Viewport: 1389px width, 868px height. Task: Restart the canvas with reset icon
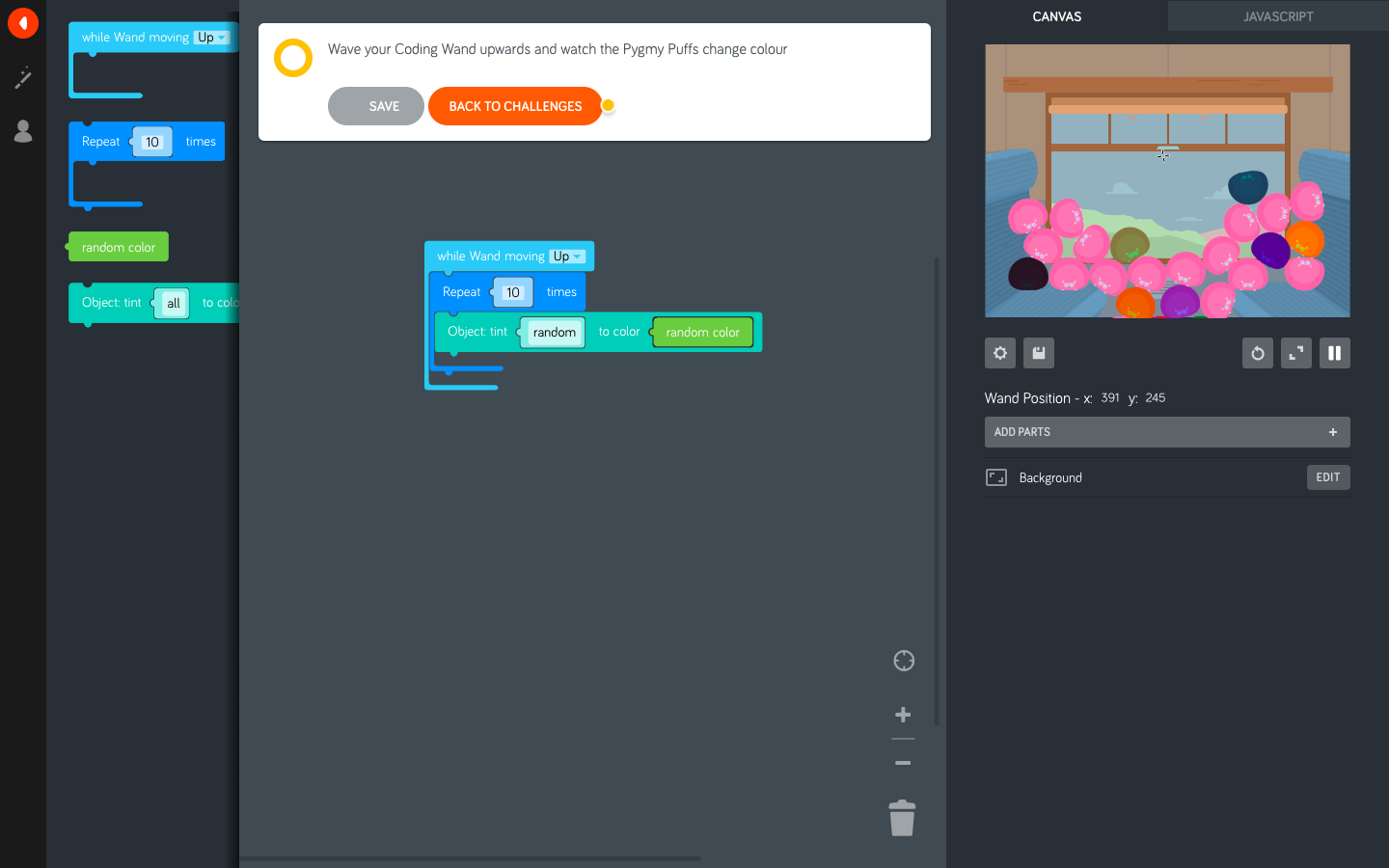pos(1258,353)
